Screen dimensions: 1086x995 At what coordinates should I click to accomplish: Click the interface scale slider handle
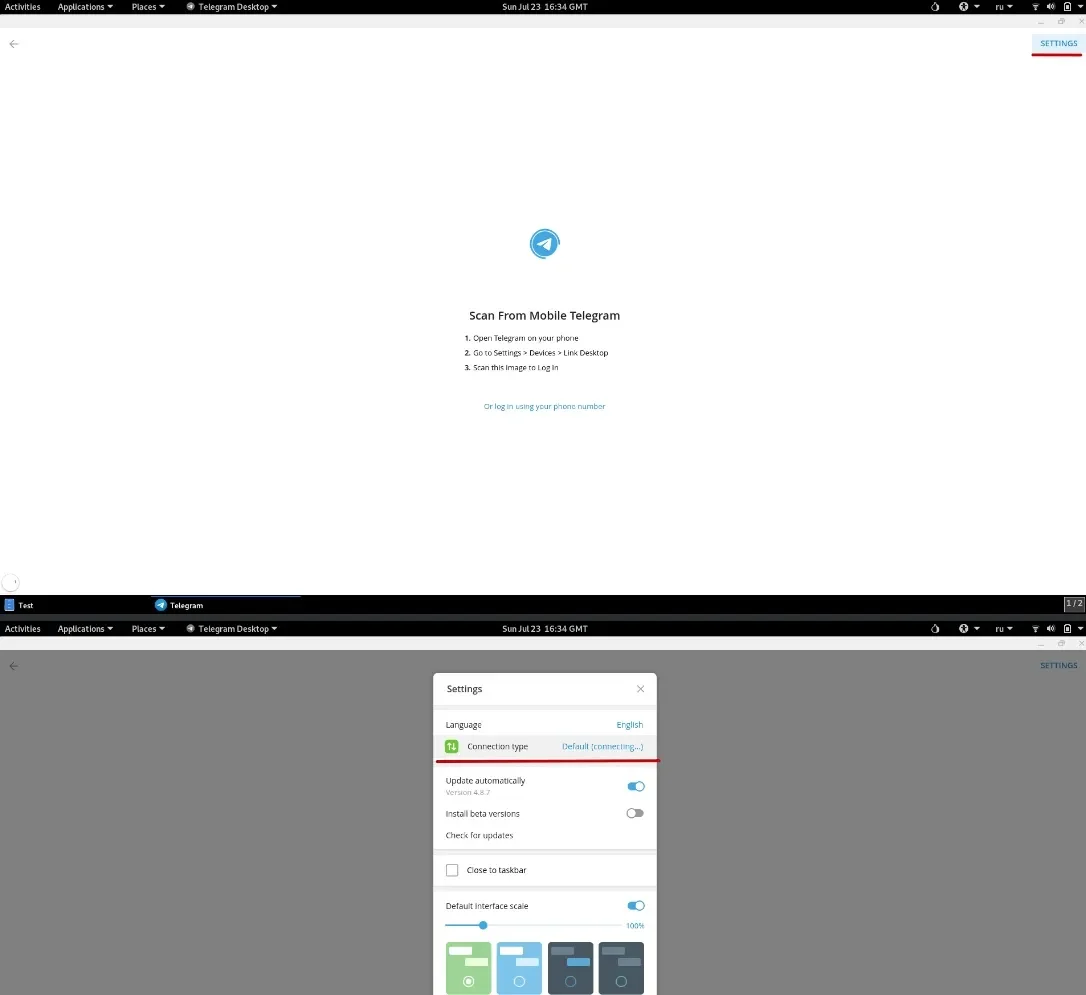coord(483,925)
